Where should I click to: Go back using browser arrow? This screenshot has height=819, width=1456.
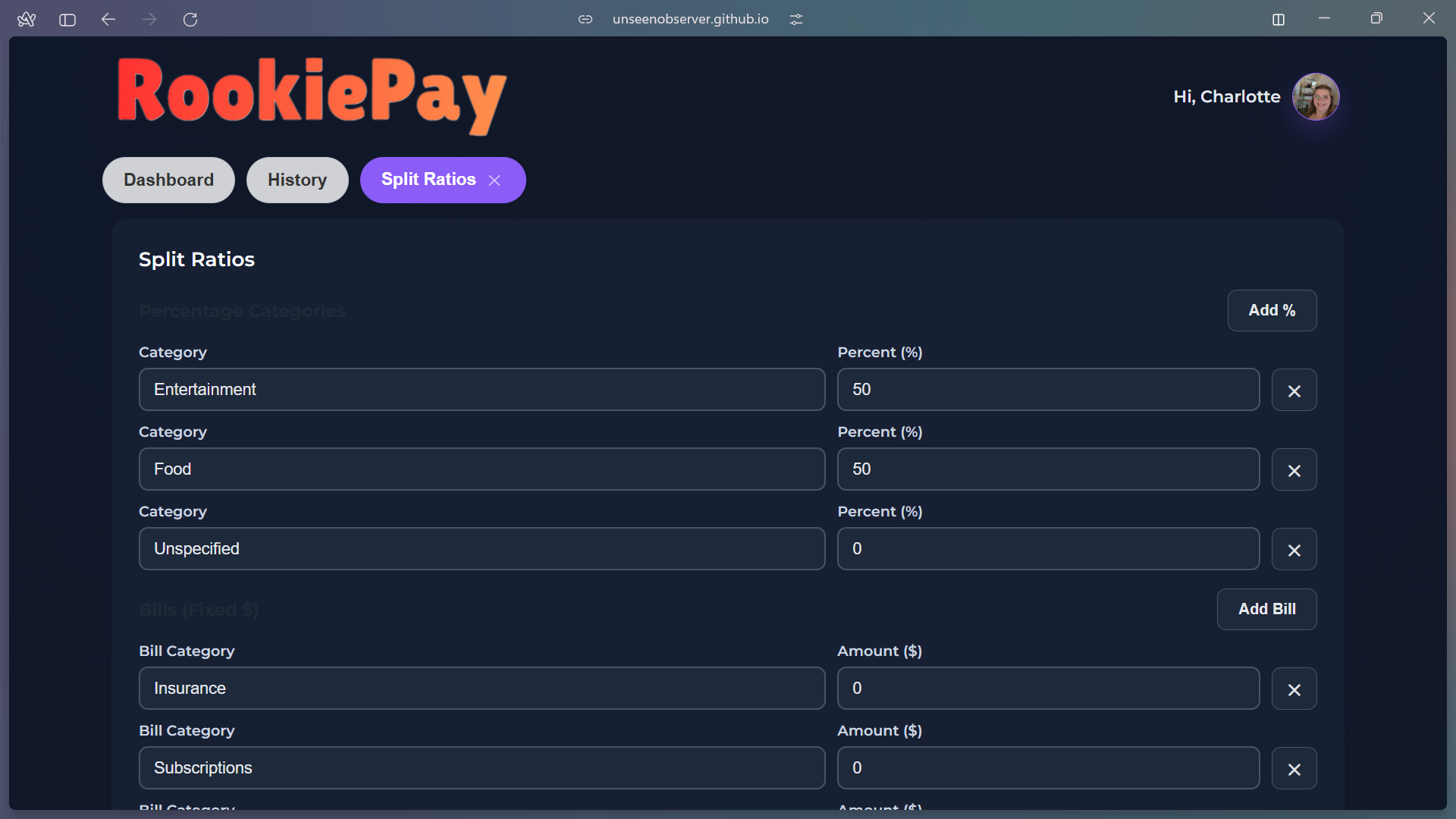[108, 20]
